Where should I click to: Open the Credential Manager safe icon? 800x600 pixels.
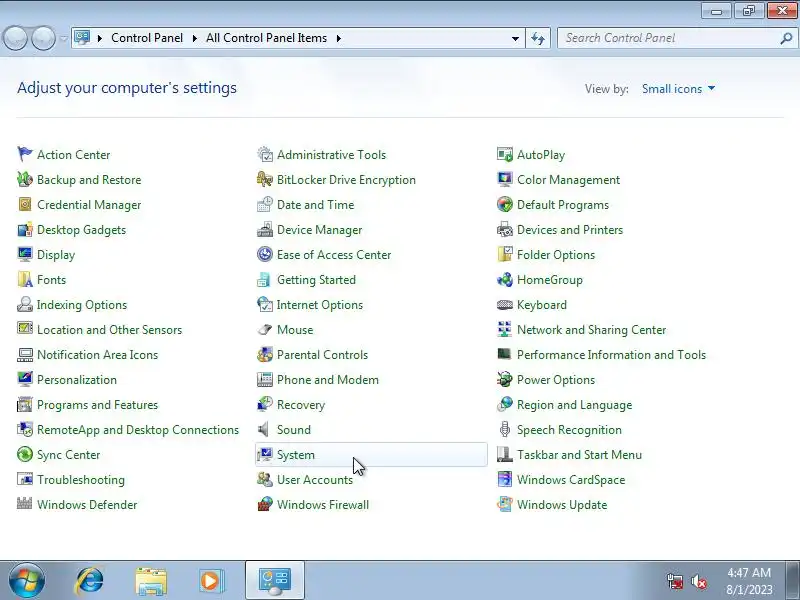(24, 204)
